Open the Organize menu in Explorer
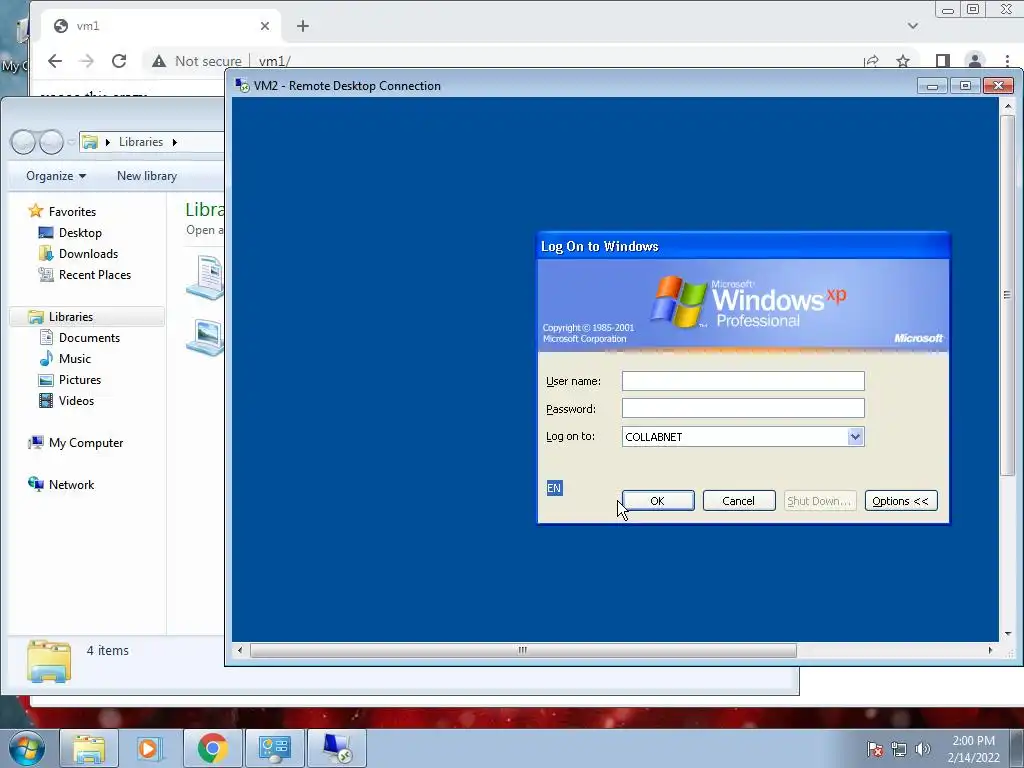This screenshot has width=1024, height=768. pyautogui.click(x=56, y=176)
